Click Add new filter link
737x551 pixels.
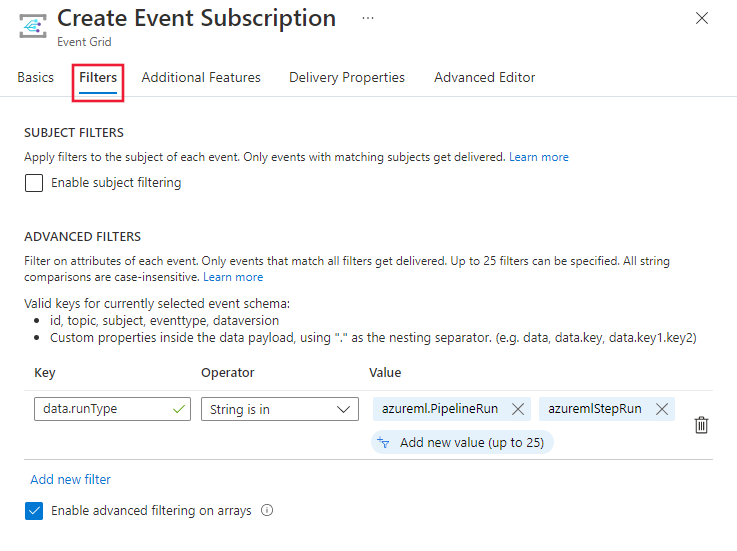(x=70, y=479)
